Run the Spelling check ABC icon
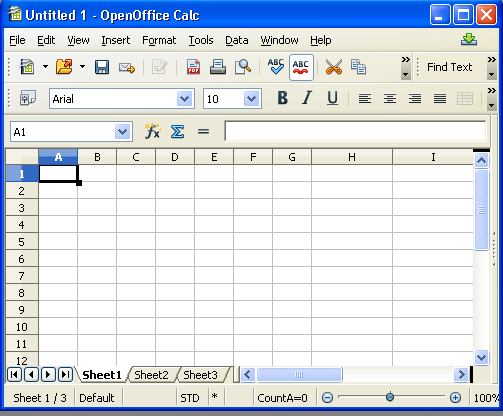503x416 pixels. (276, 66)
